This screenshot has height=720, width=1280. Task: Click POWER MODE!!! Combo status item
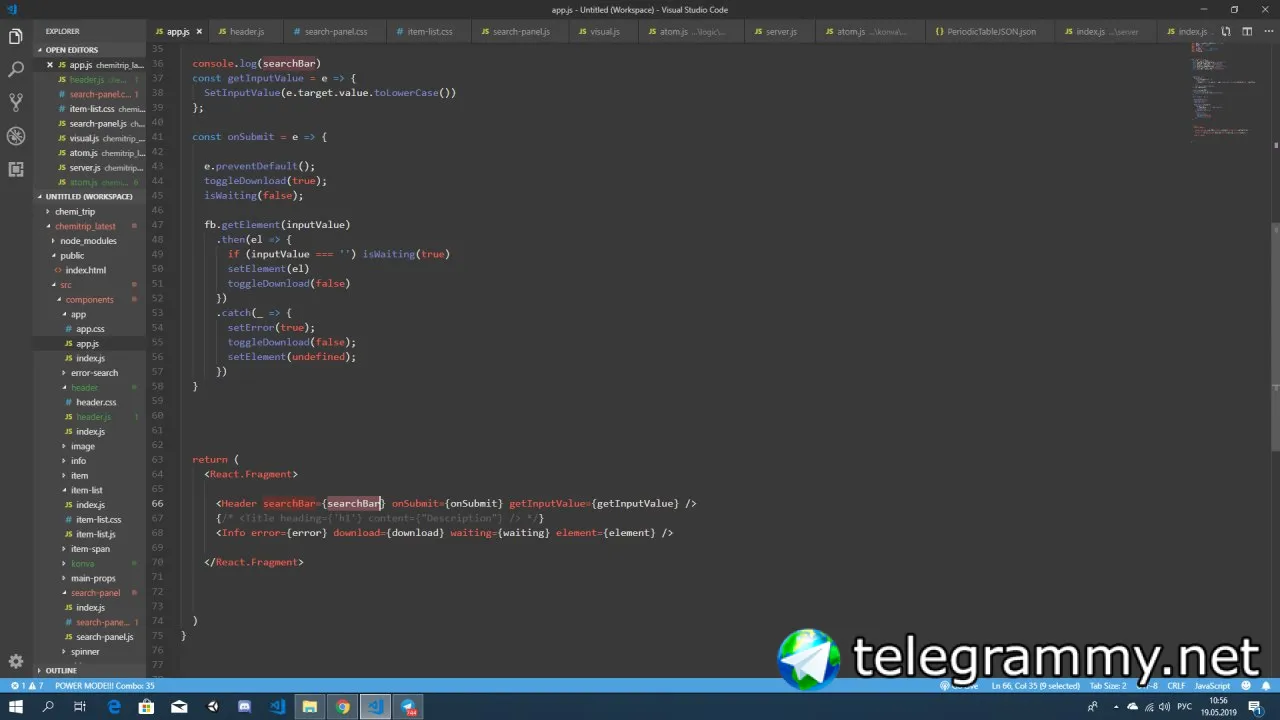click(105, 686)
